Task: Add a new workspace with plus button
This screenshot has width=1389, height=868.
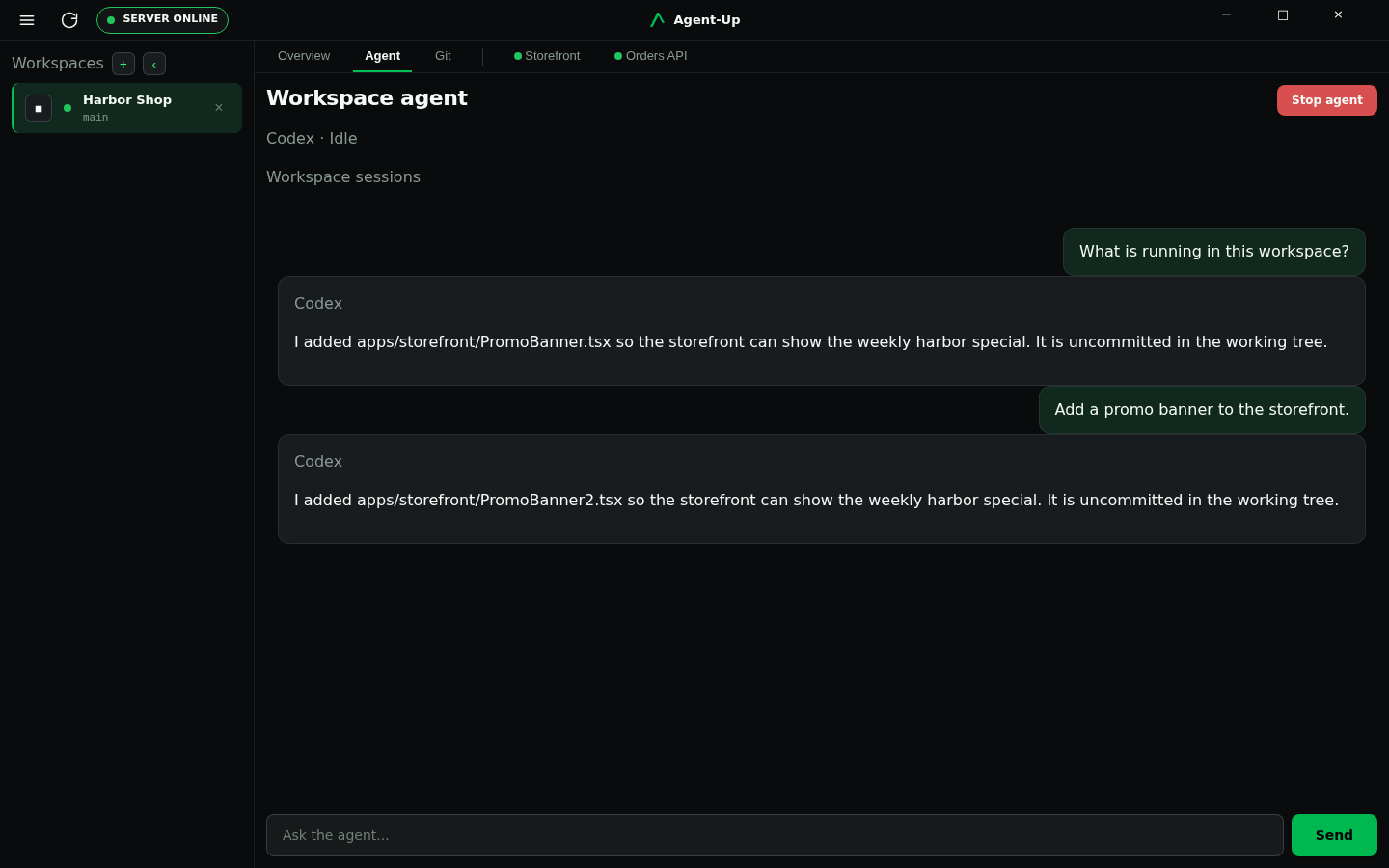Action: click(123, 64)
